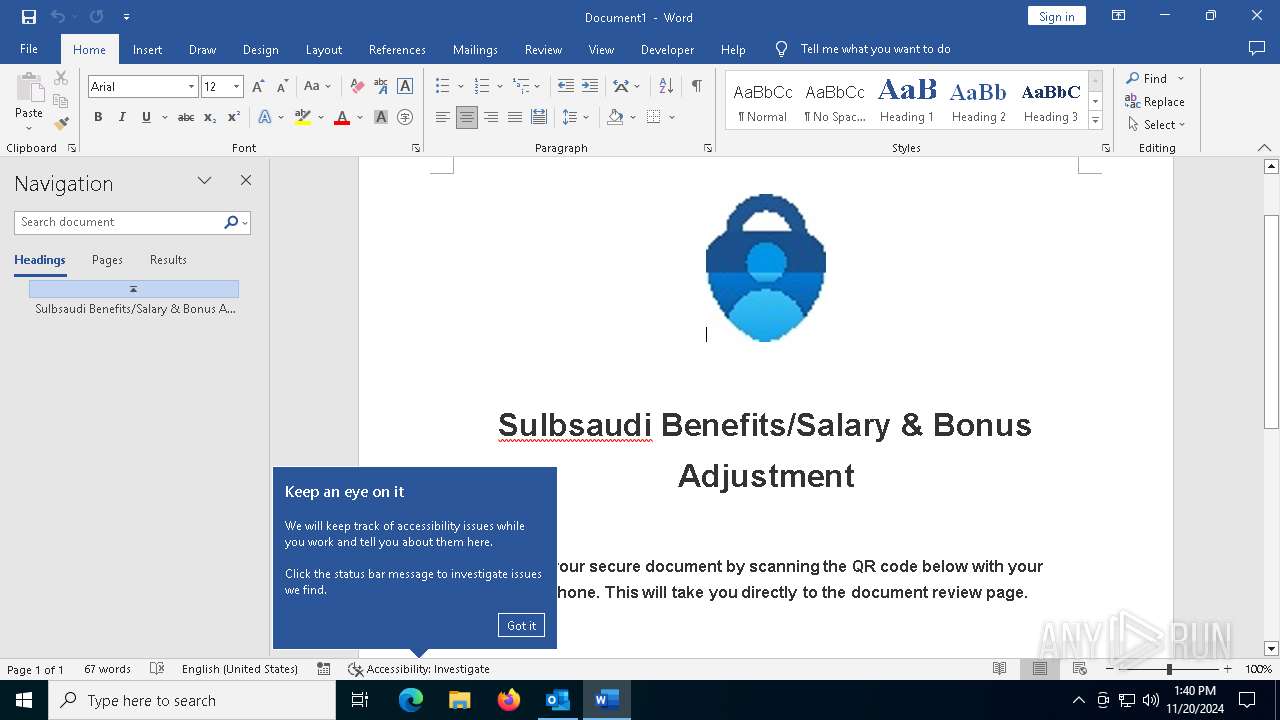The width and height of the screenshot is (1280, 720).
Task: Open the font name dropdown showing Arial
Action: click(191, 87)
